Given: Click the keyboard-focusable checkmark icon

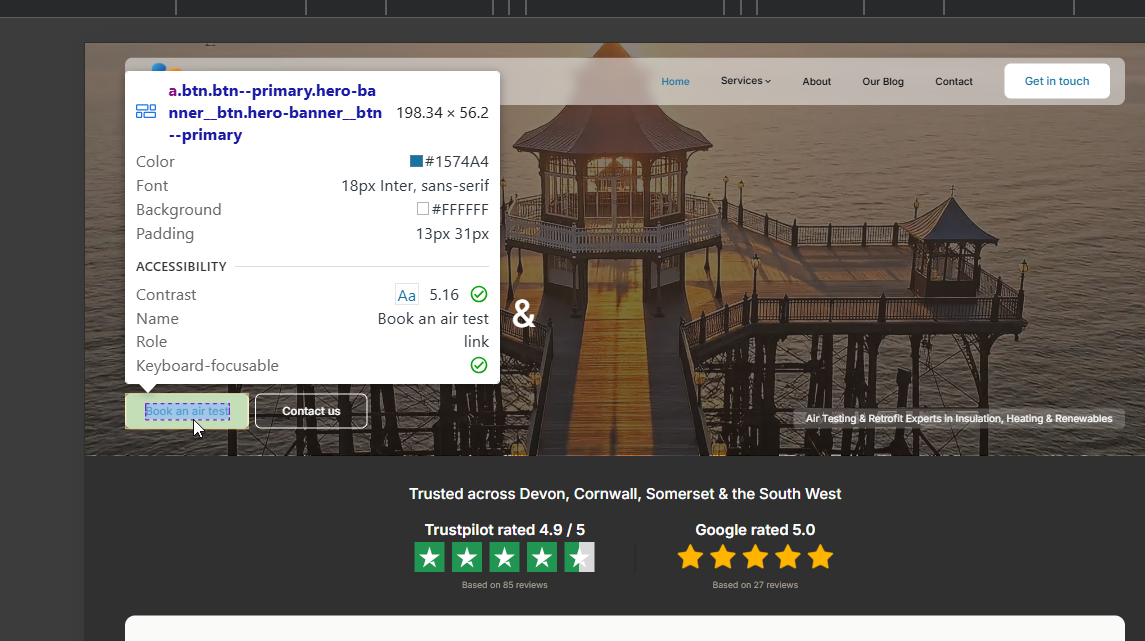Looking at the screenshot, I should (x=479, y=365).
